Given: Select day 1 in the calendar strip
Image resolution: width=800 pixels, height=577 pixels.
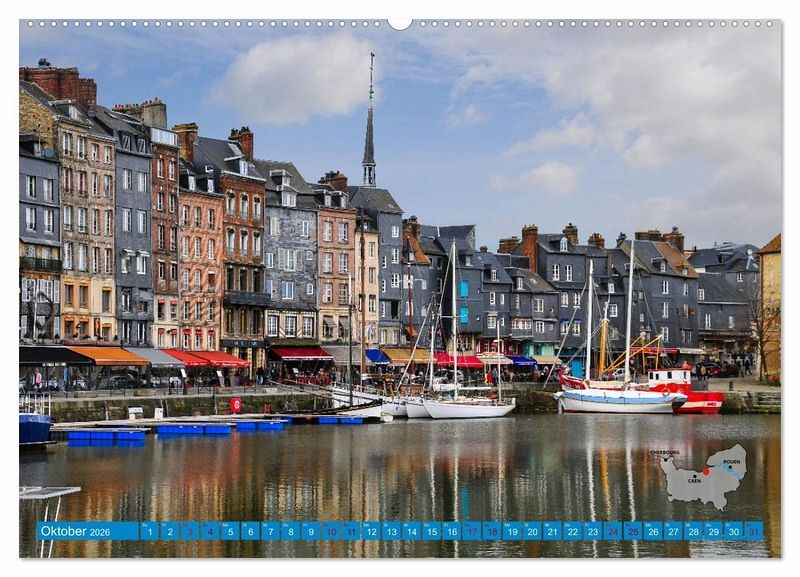Looking at the screenshot, I should coord(149,531).
